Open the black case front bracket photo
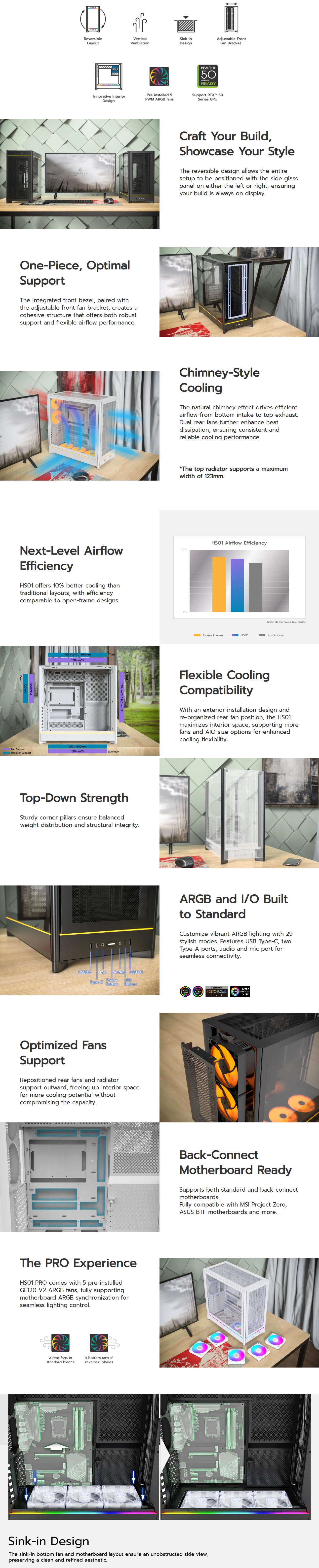The width and height of the screenshot is (319, 1568). pyautogui.click(x=239, y=292)
